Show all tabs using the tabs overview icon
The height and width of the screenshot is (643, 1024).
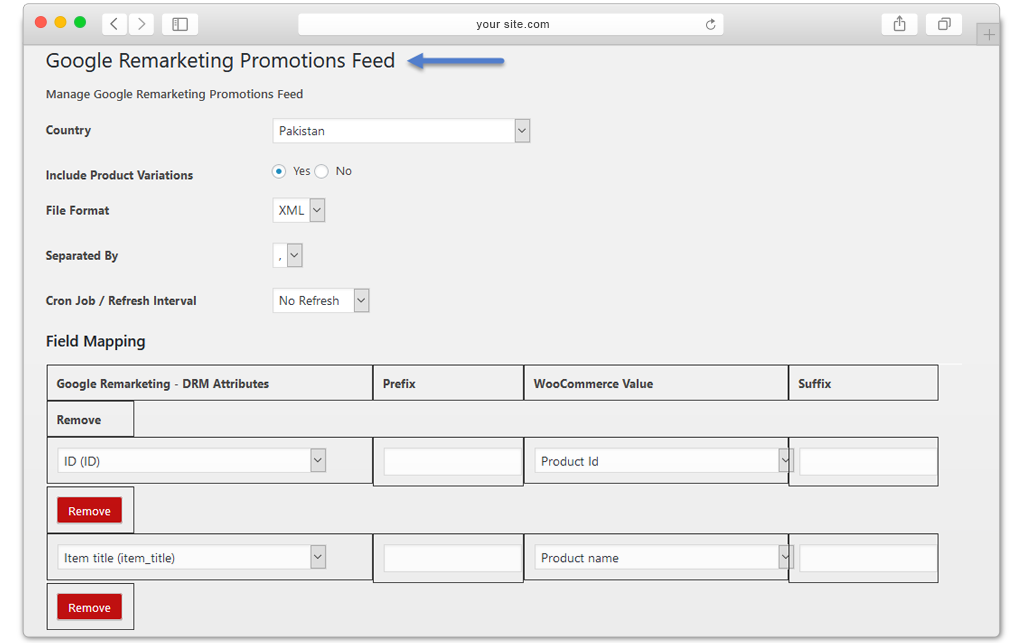click(x=944, y=24)
